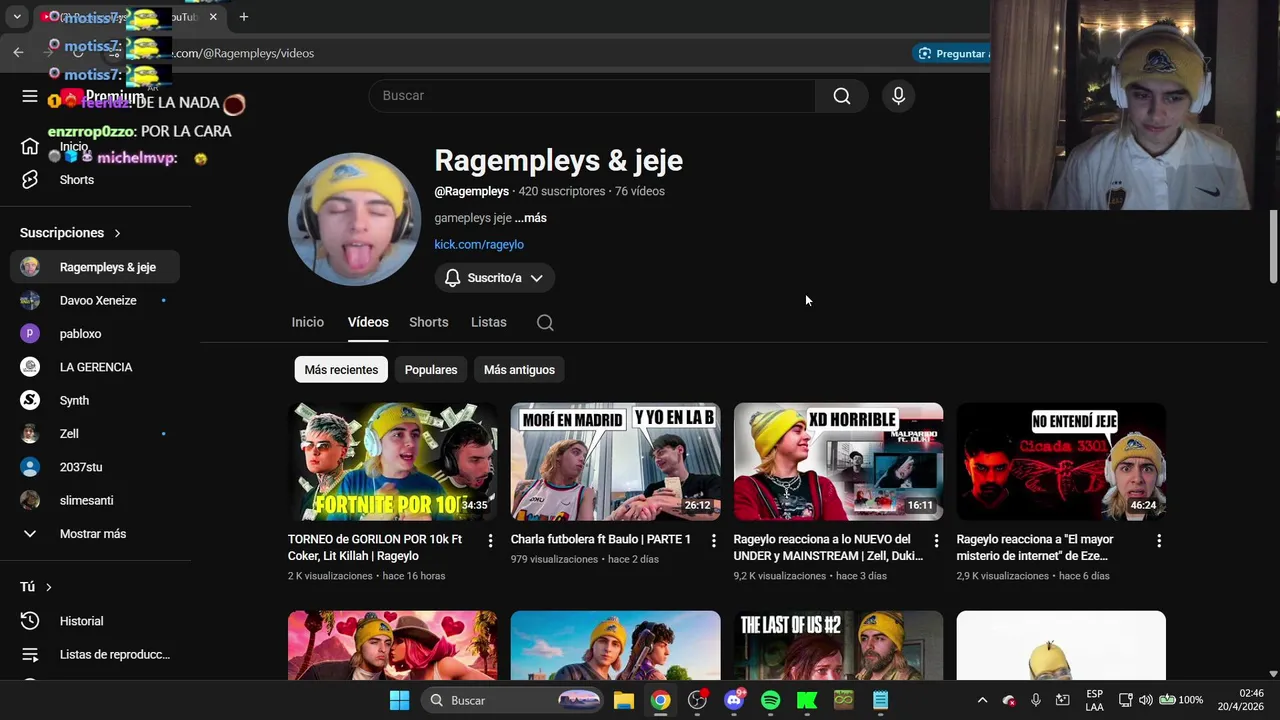This screenshot has height=720, width=1280.
Task: Play the MORÍ EN MADRID thumbnail
Action: pos(615,461)
